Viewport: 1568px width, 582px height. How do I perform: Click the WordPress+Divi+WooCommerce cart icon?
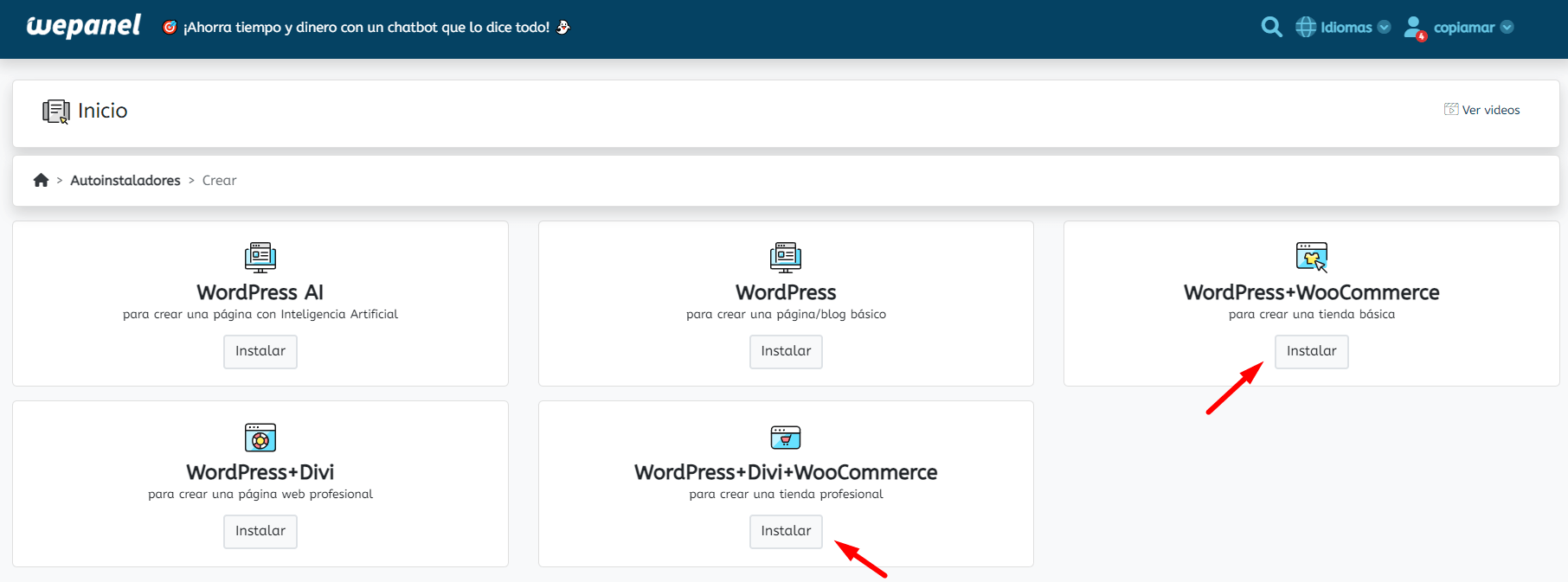tap(786, 438)
